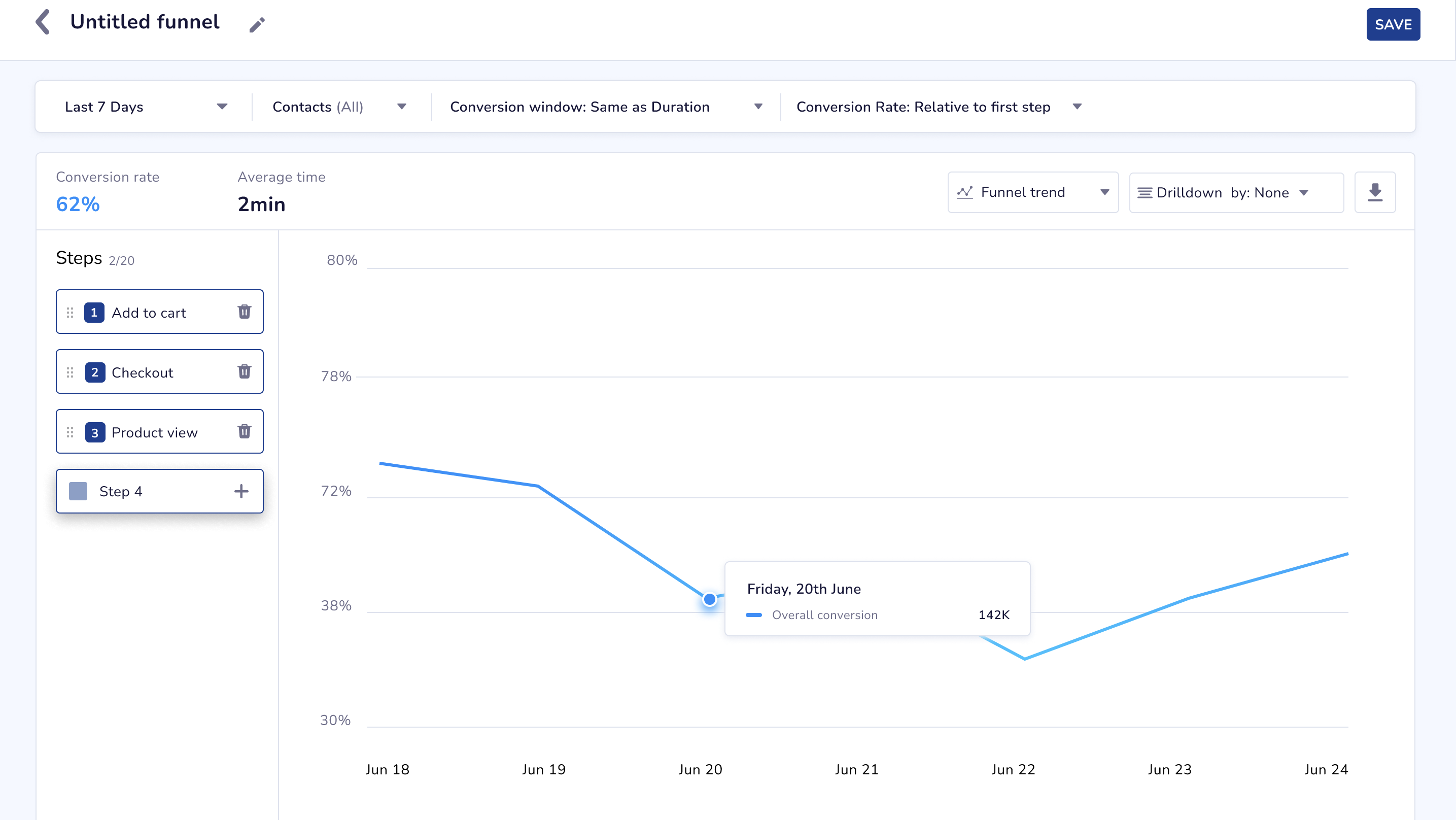
Task: Delete the Add to cart step
Action: coord(244,312)
